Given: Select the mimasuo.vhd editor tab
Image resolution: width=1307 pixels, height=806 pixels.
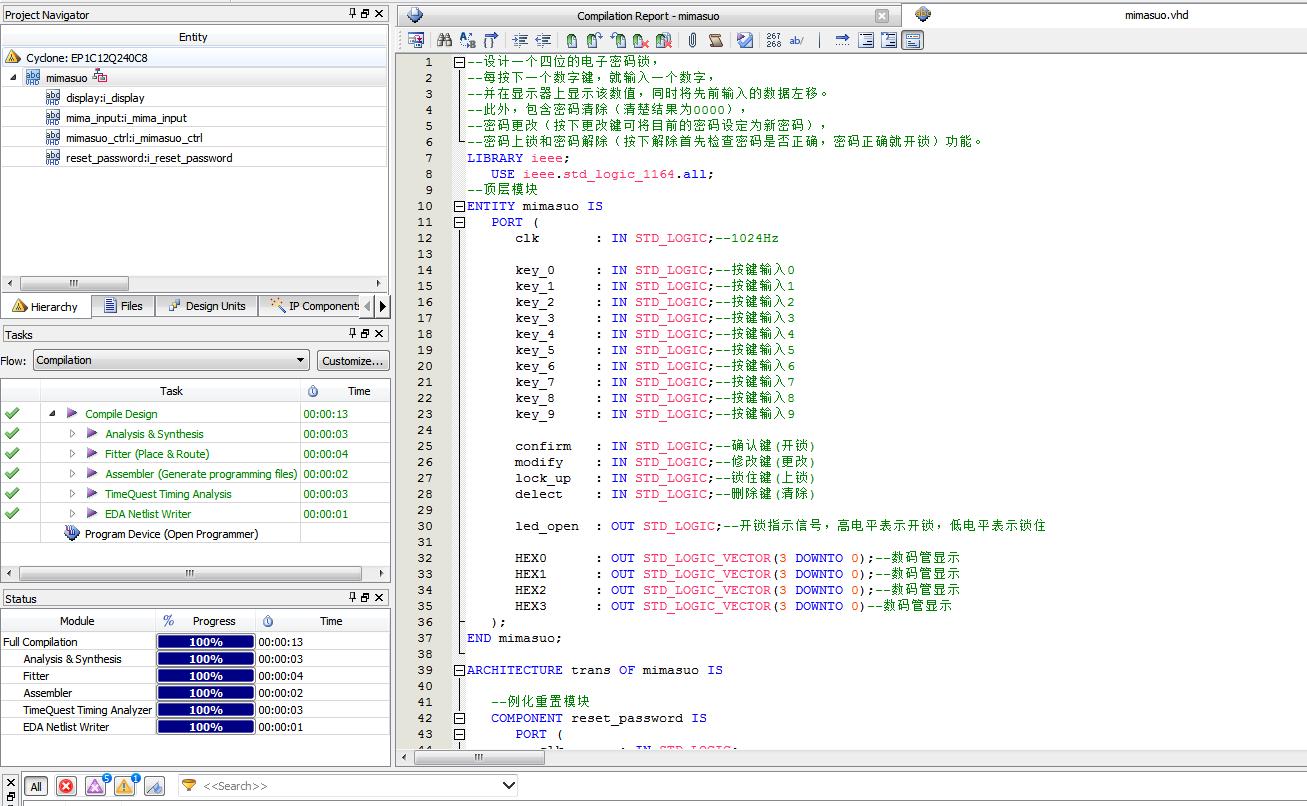Looking at the screenshot, I should (x=1156, y=15).
